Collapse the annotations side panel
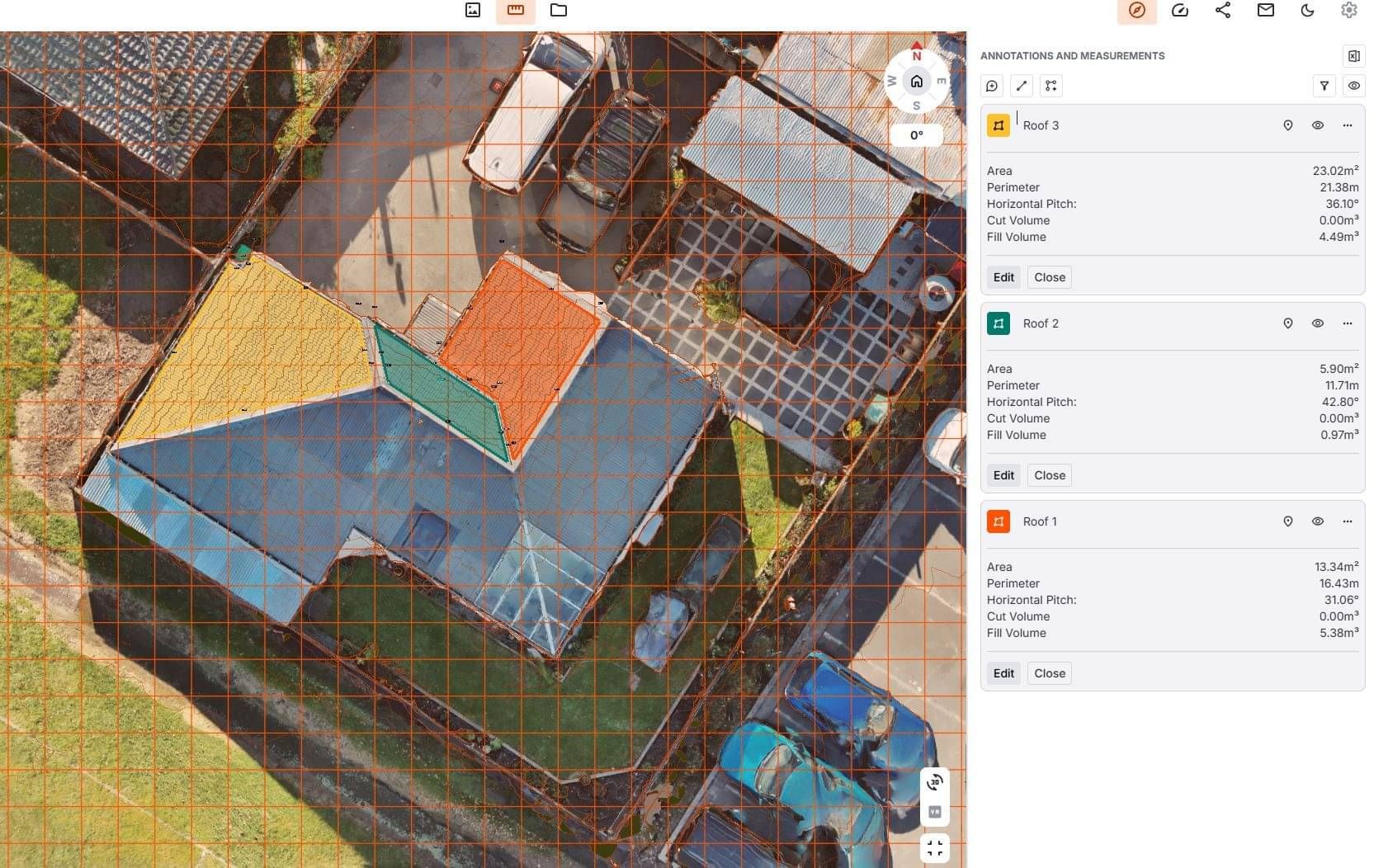 (1354, 56)
